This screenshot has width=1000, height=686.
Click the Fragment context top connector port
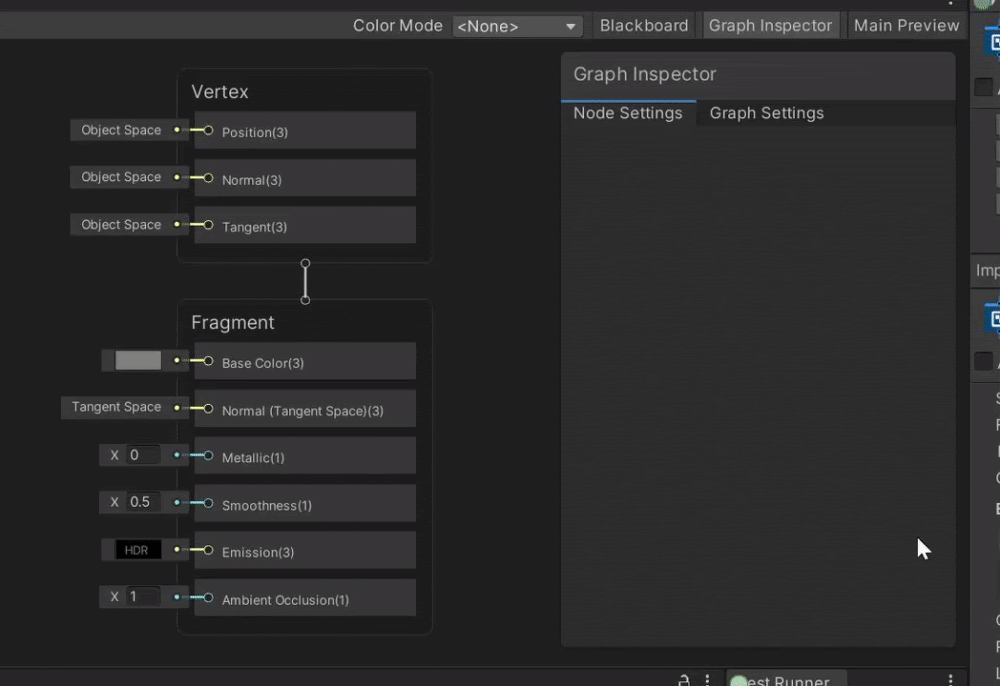coord(305,300)
